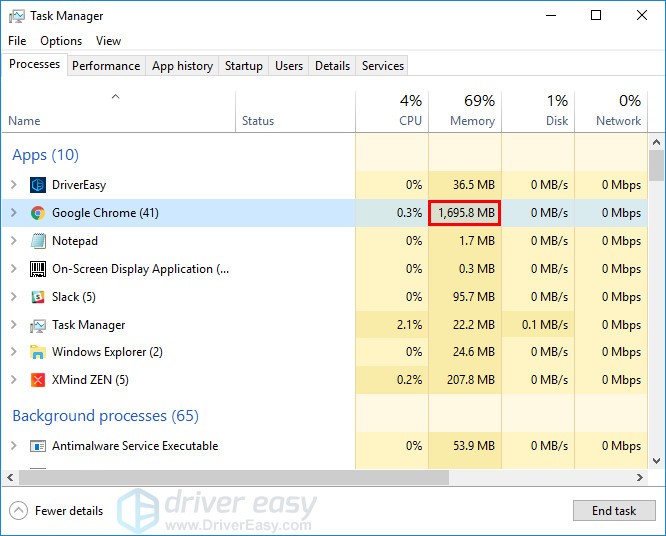Expand the Antimalware Service Executable row

[14, 446]
